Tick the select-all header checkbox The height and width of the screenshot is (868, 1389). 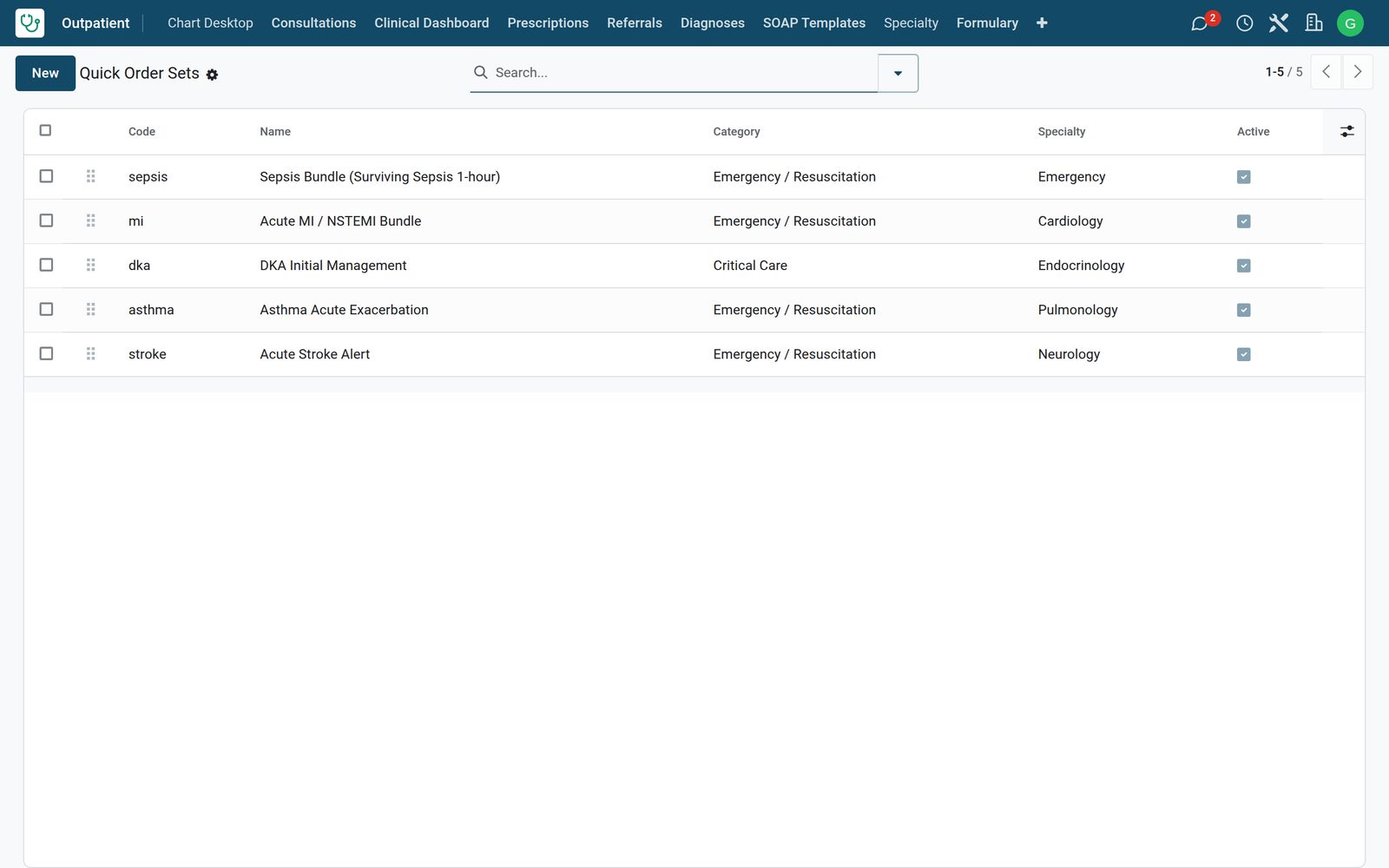pos(45,130)
